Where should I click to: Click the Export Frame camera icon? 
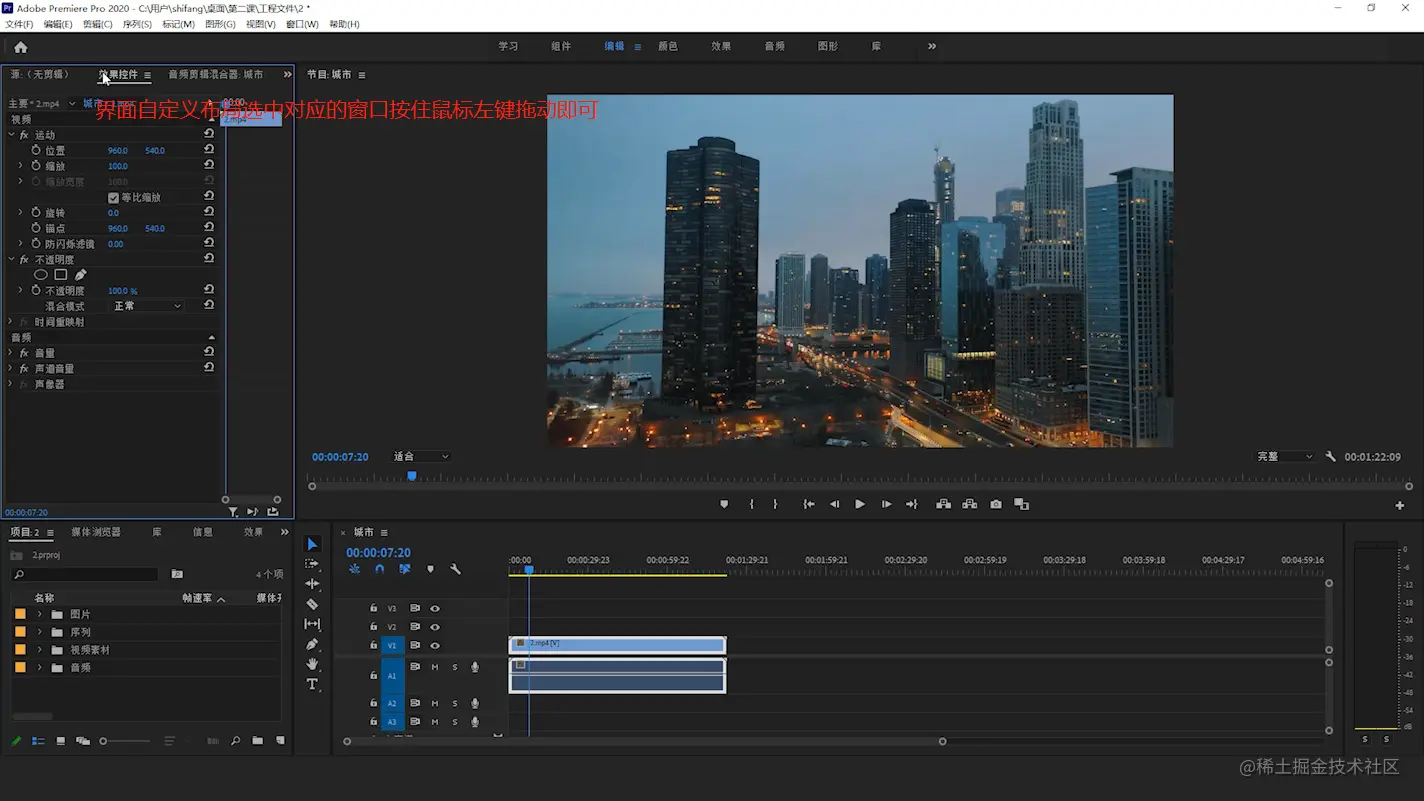tap(996, 505)
